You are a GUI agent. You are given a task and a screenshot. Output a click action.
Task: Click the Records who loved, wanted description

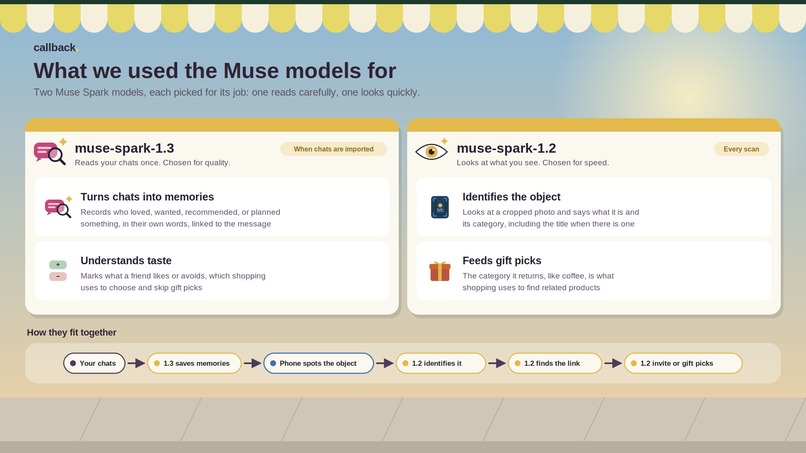pyautogui.click(x=180, y=218)
